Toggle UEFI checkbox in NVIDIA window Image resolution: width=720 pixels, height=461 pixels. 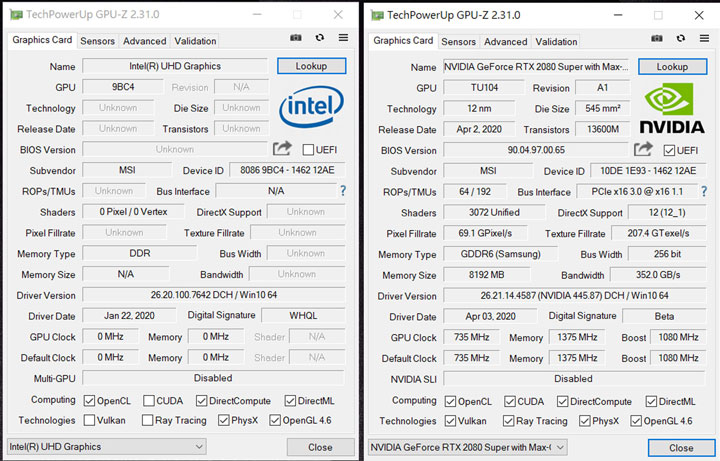point(669,151)
